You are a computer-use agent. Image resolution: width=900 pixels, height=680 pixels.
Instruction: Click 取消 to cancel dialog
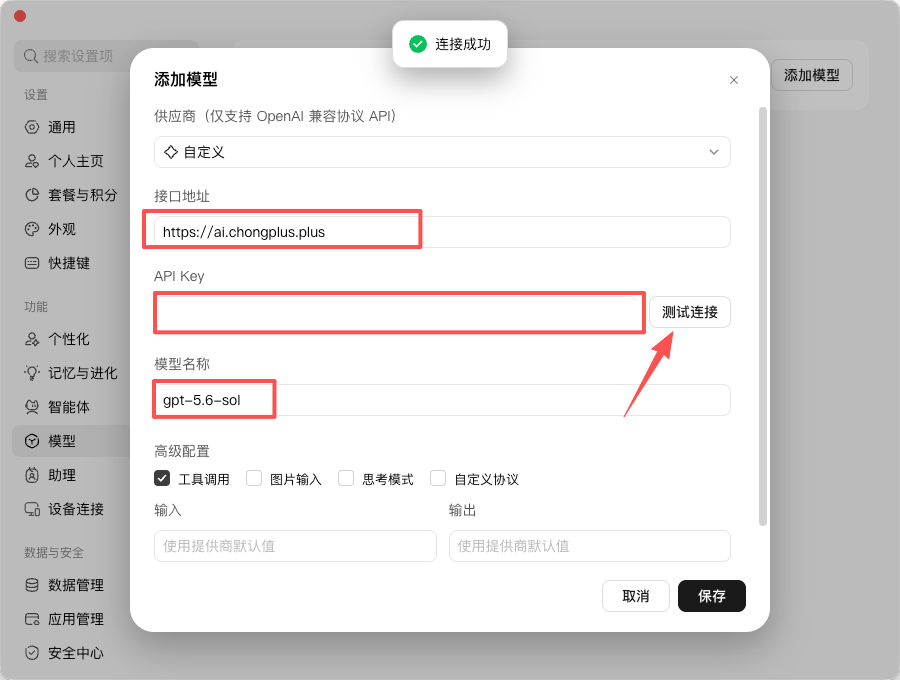[x=635, y=596]
